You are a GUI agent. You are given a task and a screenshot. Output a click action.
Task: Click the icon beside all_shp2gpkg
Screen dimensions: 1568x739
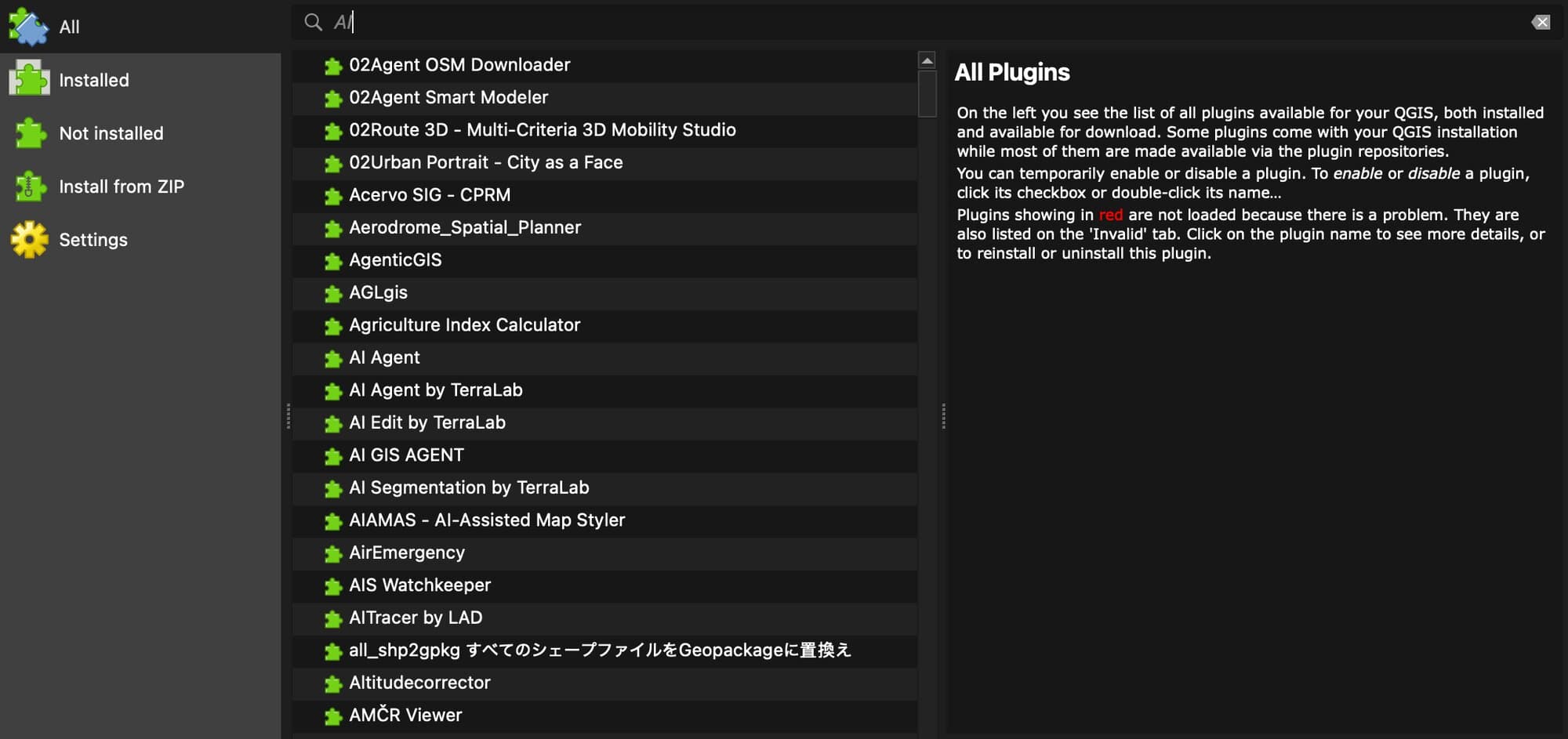tap(333, 651)
